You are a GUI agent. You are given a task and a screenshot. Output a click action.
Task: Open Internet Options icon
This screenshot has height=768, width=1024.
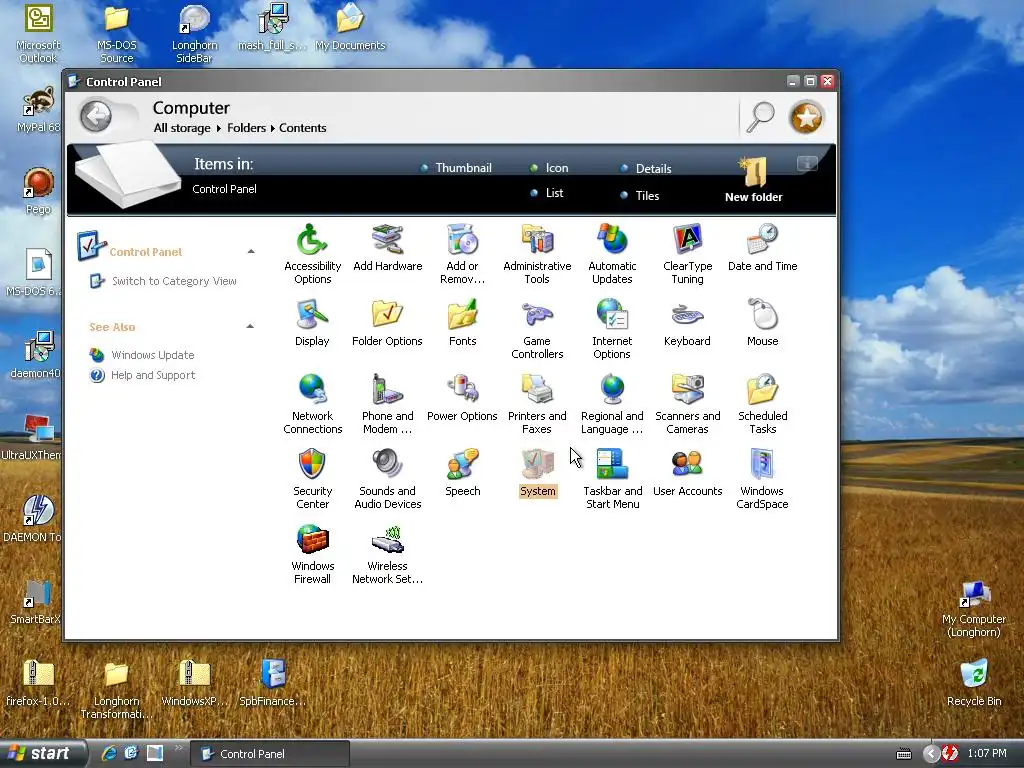pyautogui.click(x=612, y=329)
